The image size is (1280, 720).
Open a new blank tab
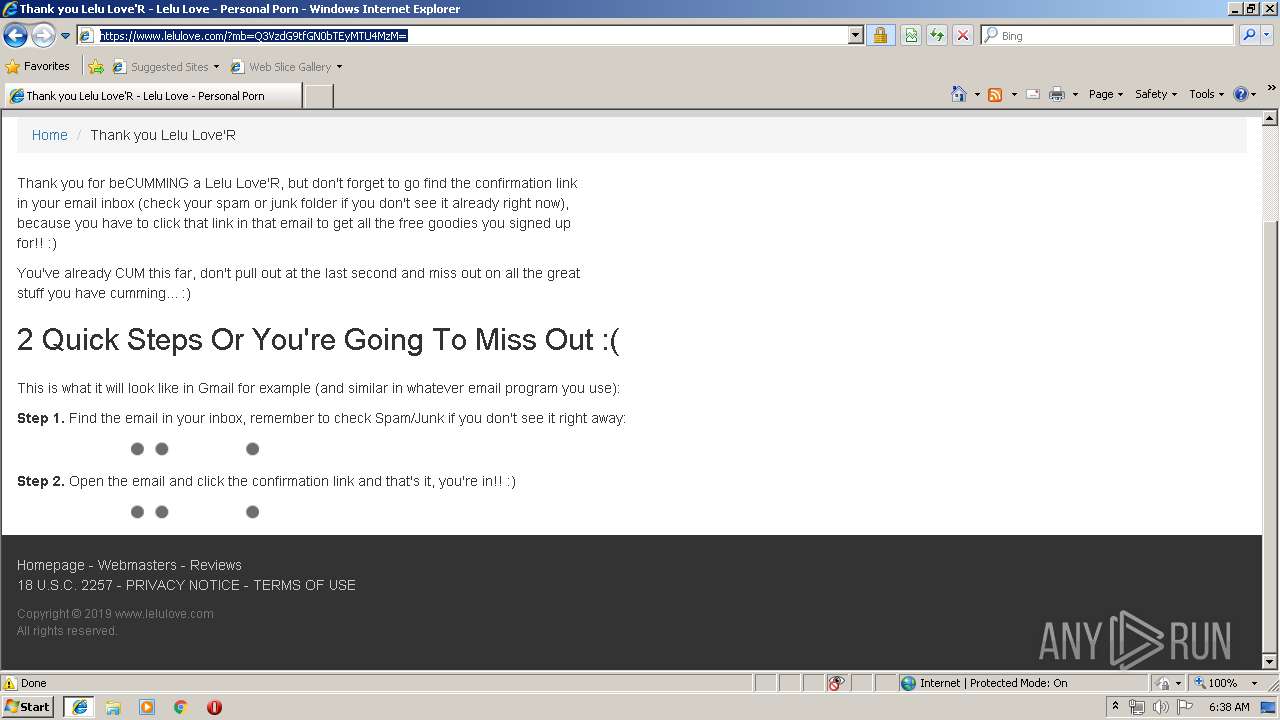point(318,96)
